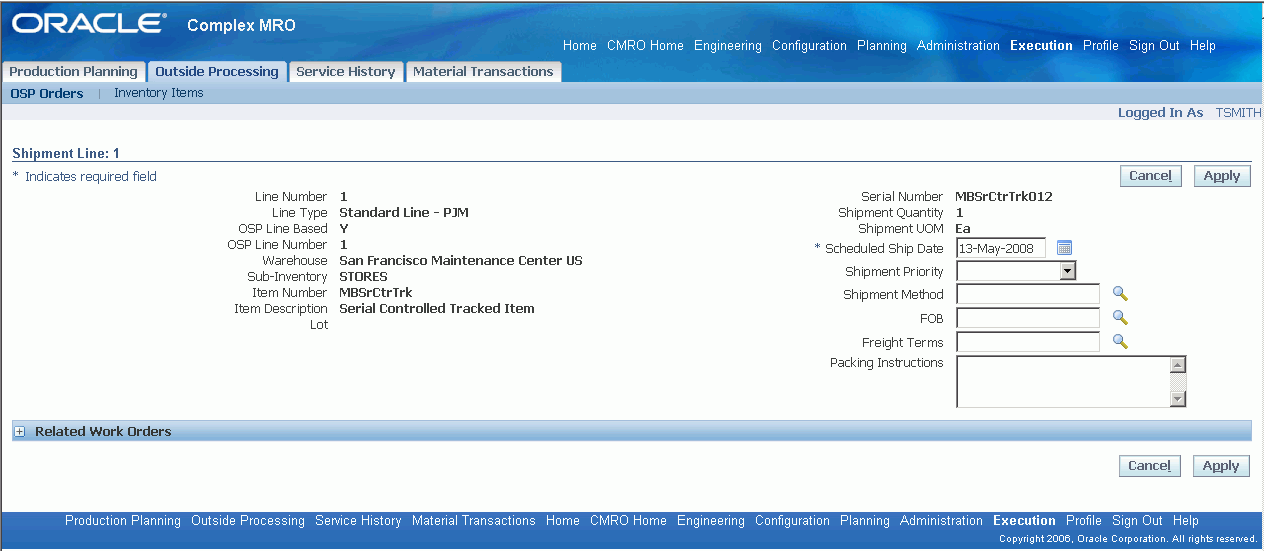Click Configuration in the footer links

[792, 521]
